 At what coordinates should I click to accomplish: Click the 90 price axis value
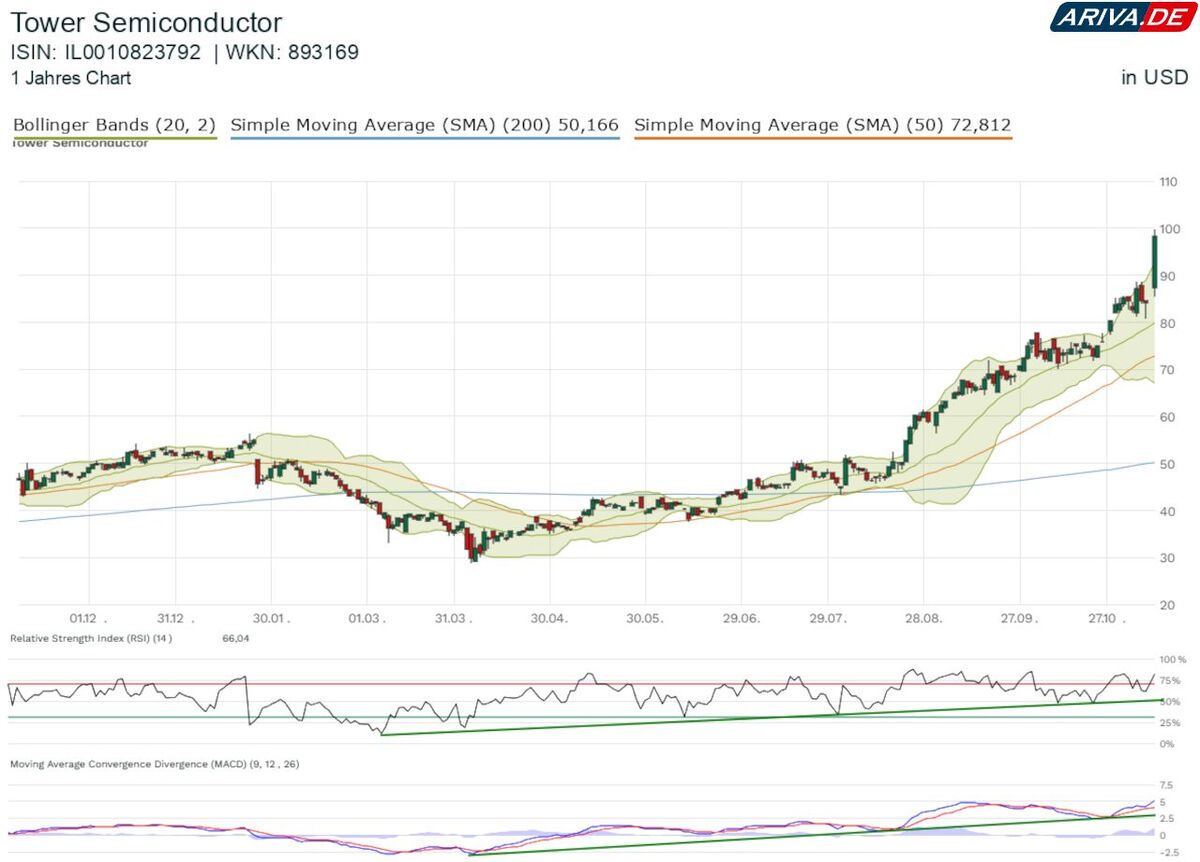pyautogui.click(x=1169, y=276)
